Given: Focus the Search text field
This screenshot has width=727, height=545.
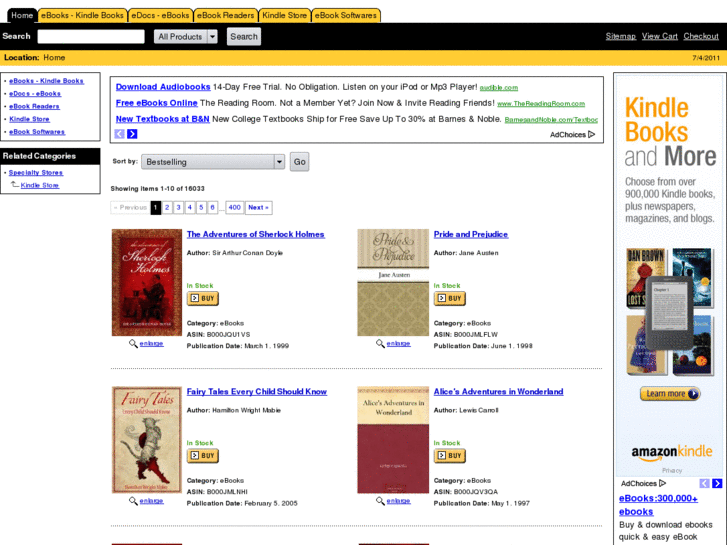Looking at the screenshot, I should click(x=91, y=37).
